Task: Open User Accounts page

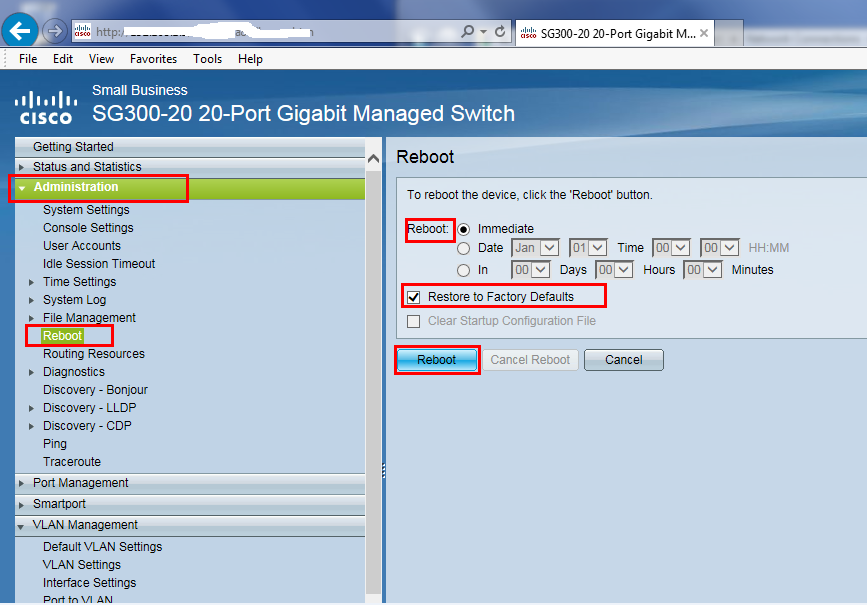Action: coord(82,245)
